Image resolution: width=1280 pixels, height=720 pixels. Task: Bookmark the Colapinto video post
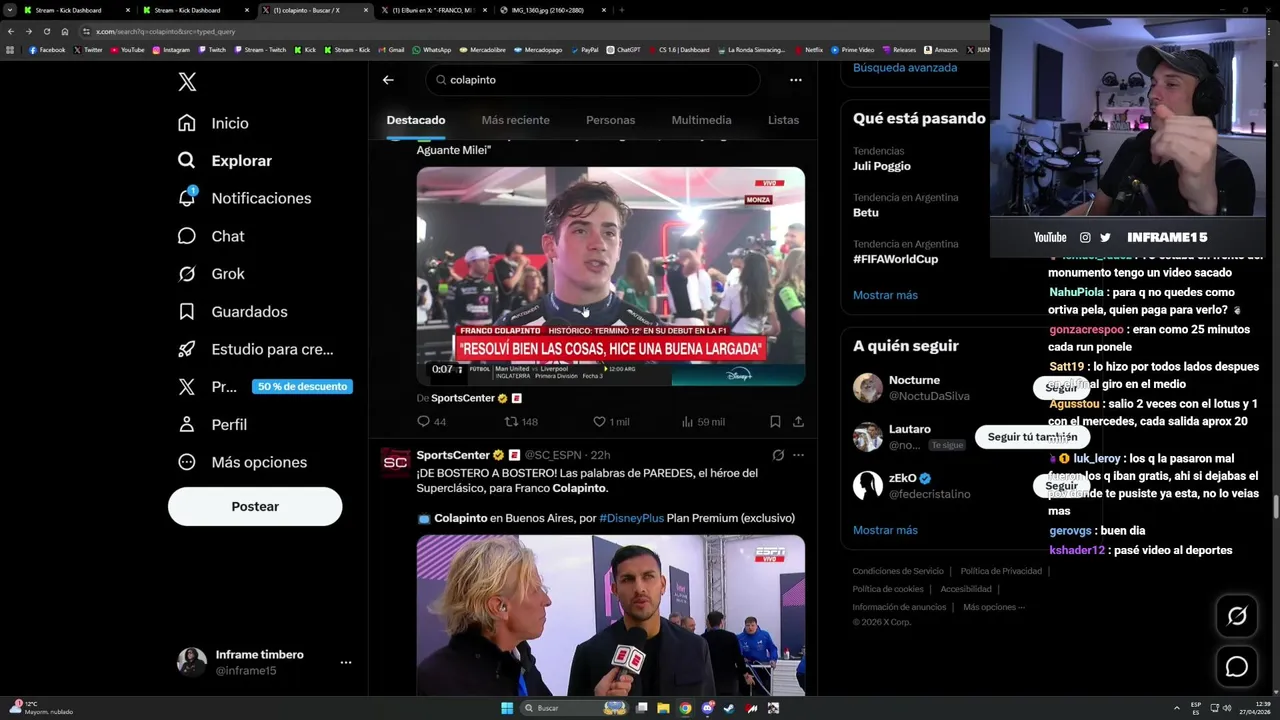click(775, 422)
